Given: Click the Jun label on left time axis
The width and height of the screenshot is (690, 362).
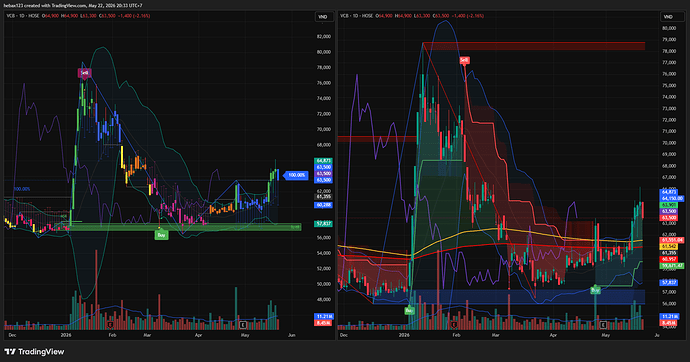Looking at the screenshot, I should pos(291,335).
